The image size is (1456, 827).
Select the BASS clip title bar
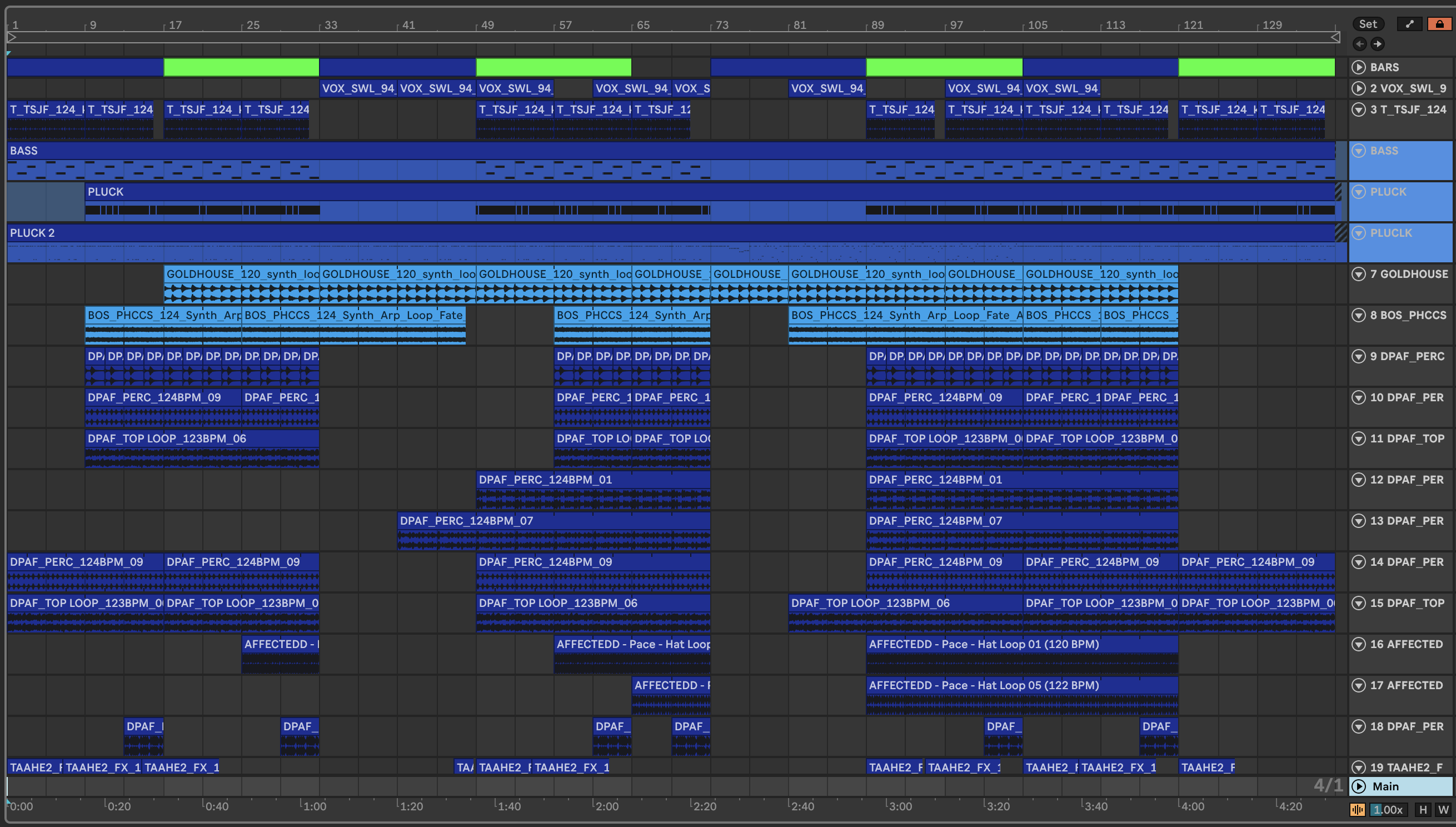pos(671,151)
